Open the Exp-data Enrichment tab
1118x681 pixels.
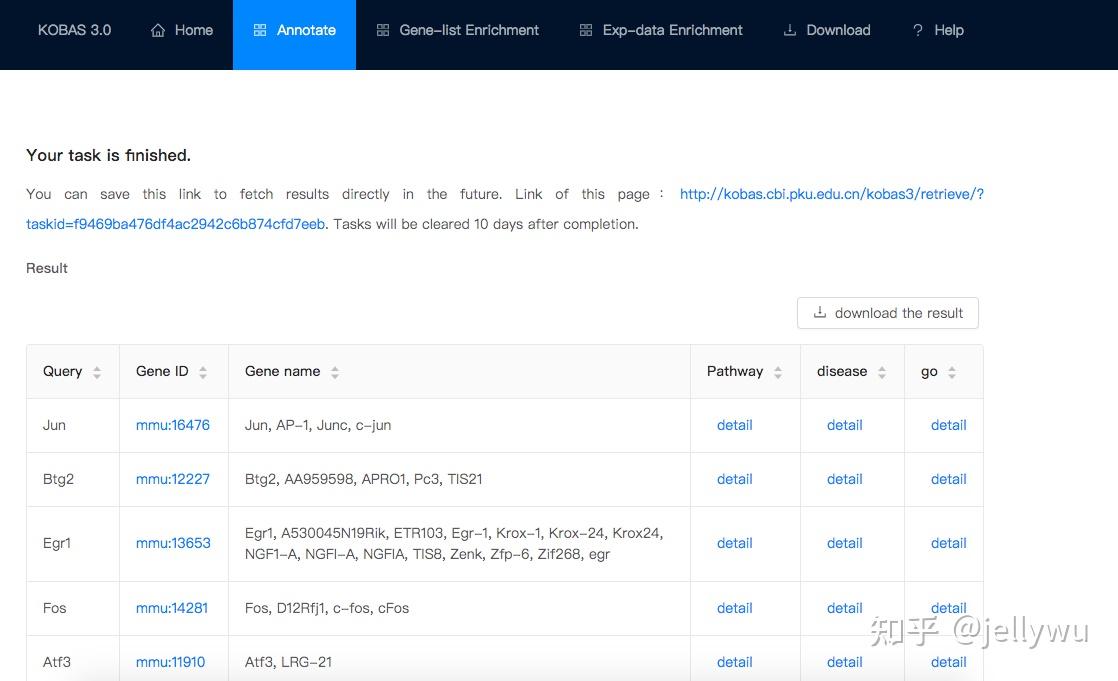pyautogui.click(x=672, y=31)
